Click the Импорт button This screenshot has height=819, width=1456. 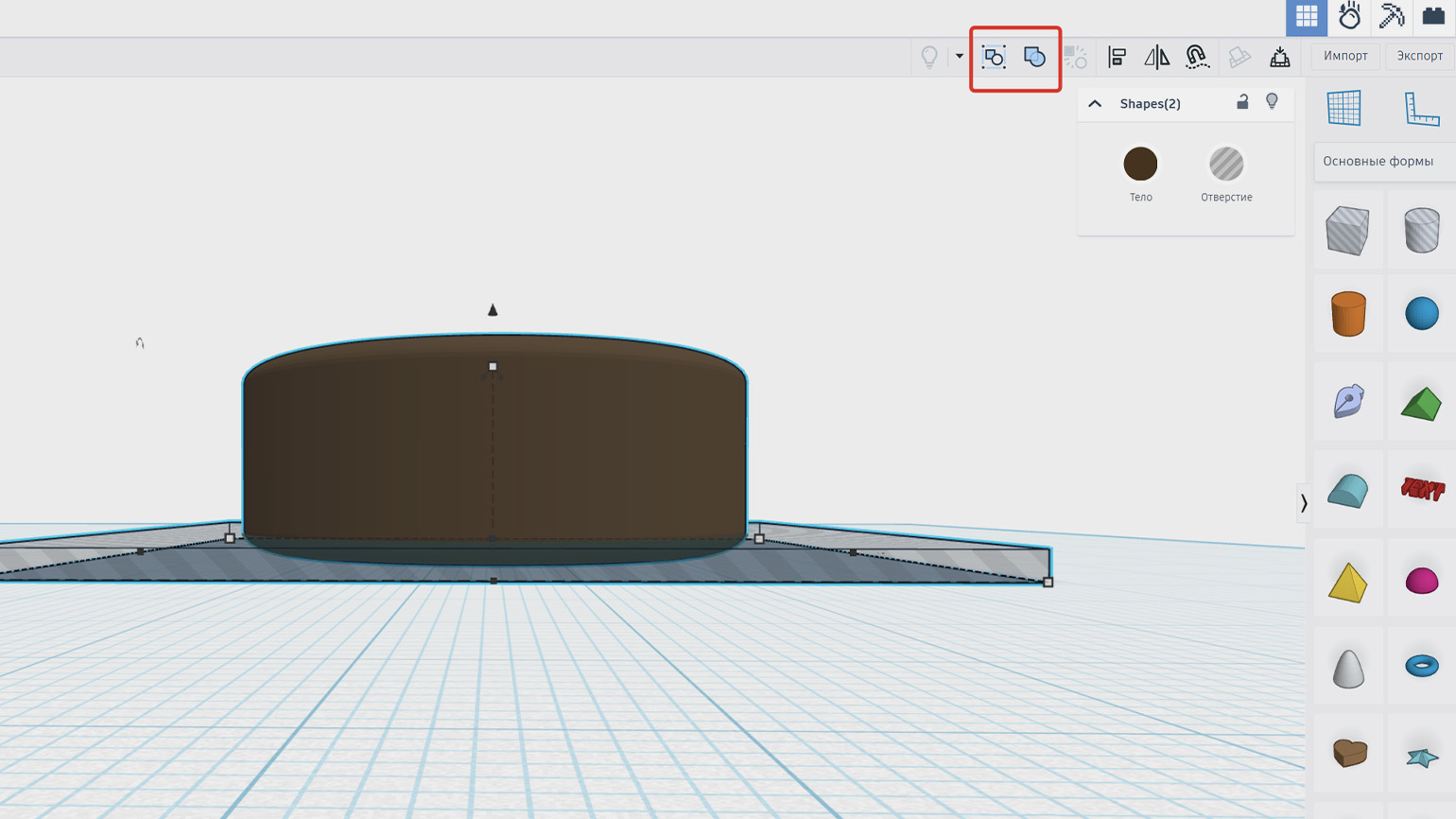(1345, 56)
